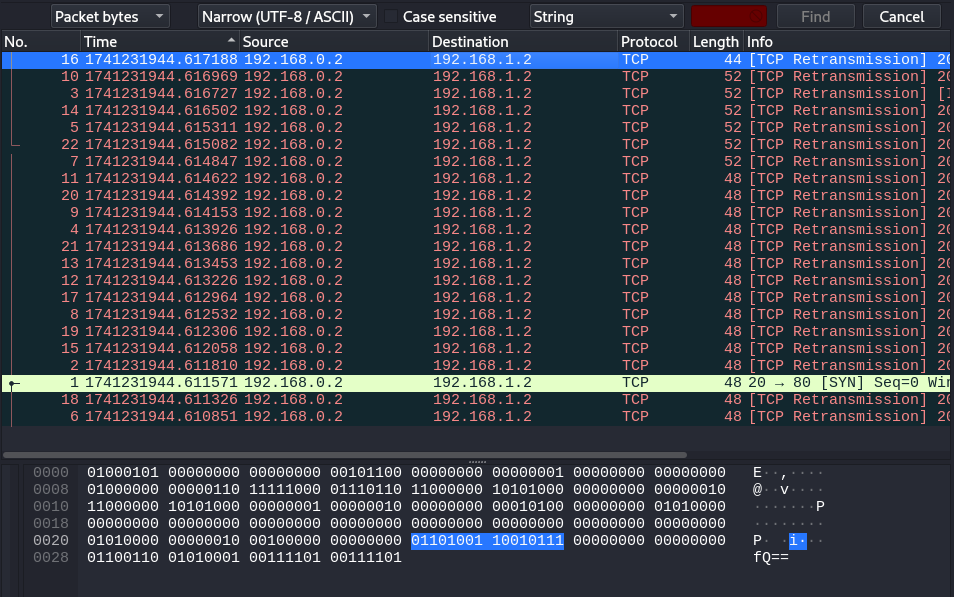The width and height of the screenshot is (954, 597).
Task: Sort packets by the No. column header
Action: coord(40,42)
